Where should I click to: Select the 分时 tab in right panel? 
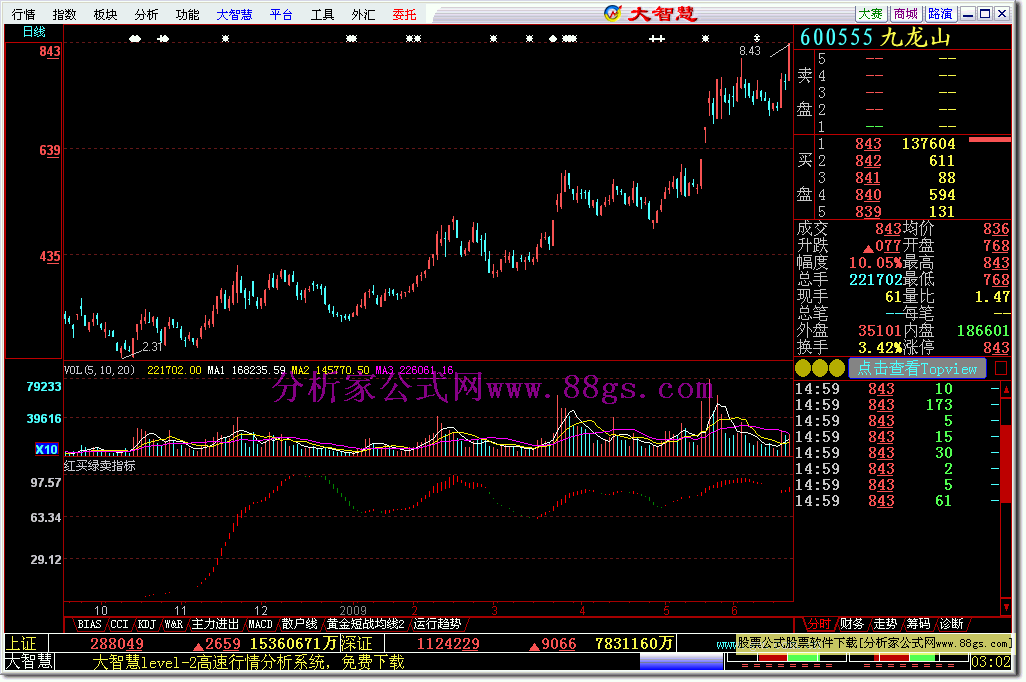click(818, 624)
